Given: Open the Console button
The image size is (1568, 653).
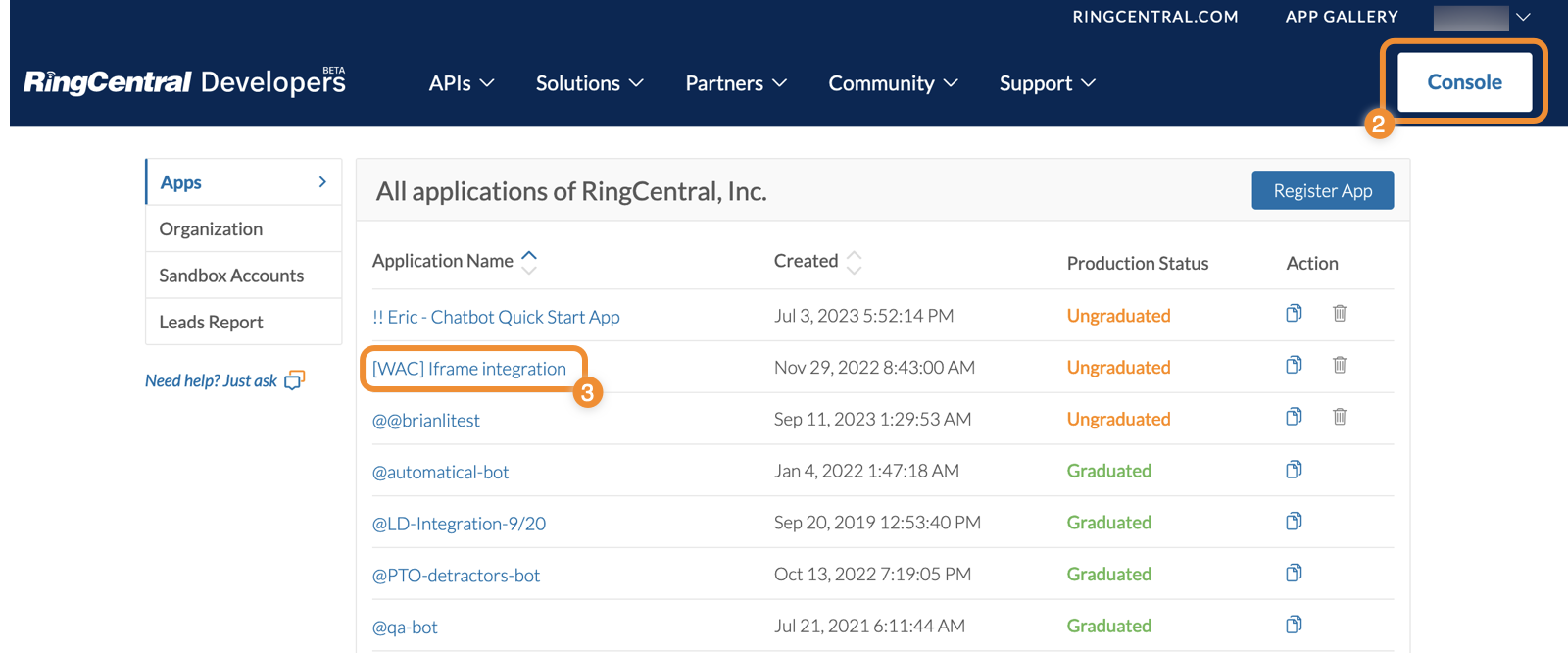Looking at the screenshot, I should point(1464,82).
